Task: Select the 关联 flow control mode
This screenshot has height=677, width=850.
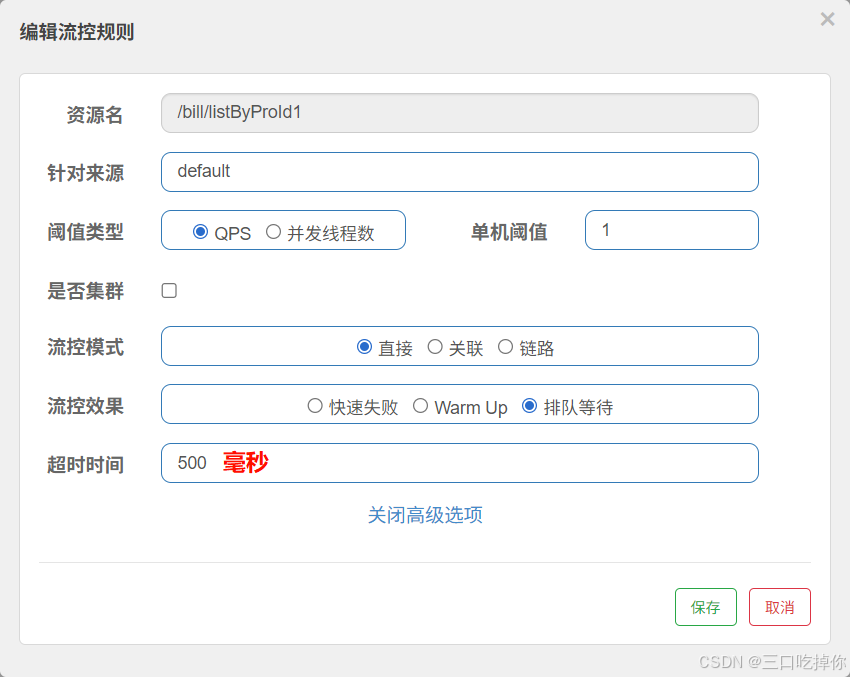Action: pyautogui.click(x=436, y=346)
